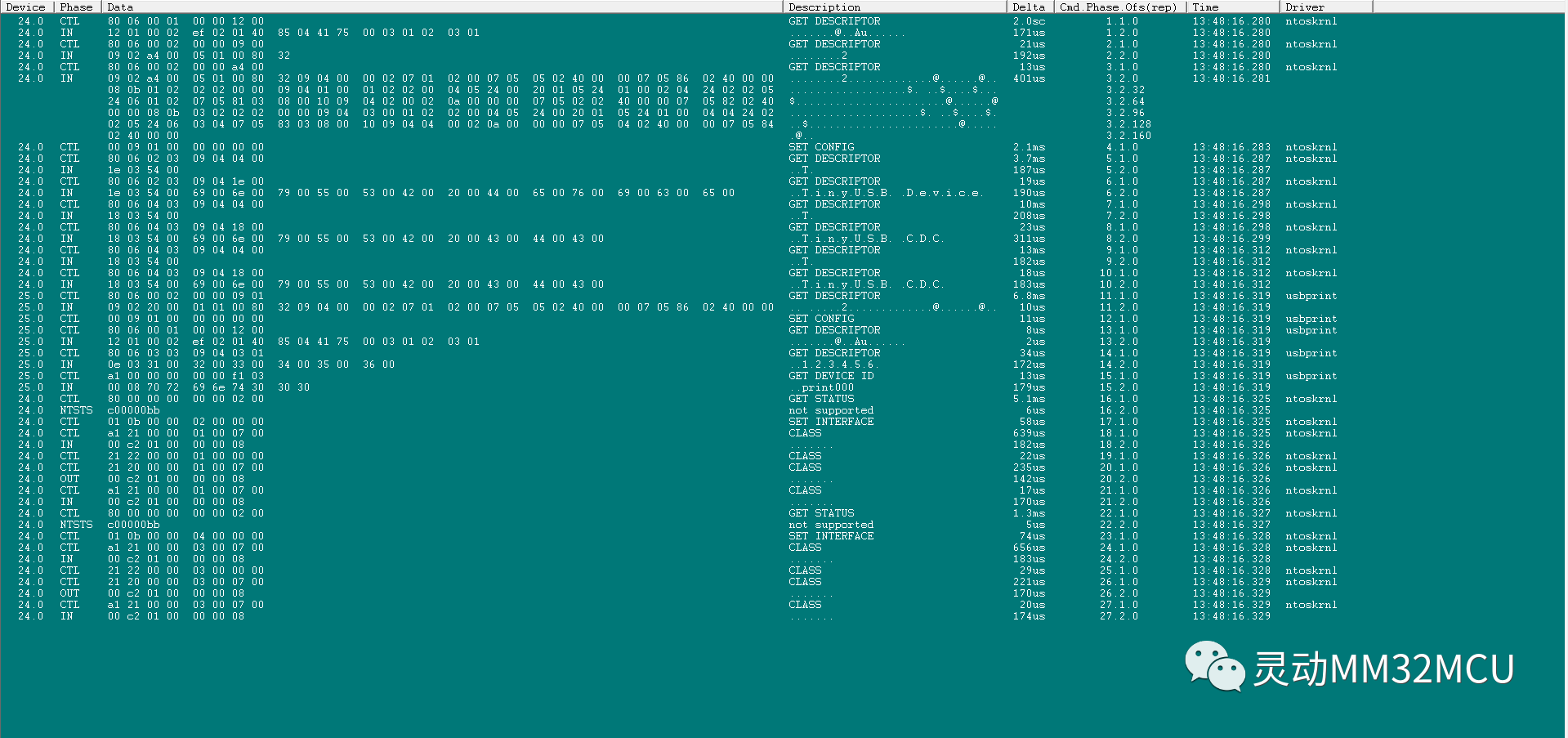
Task: Select the GET DEVICE ID row
Action: [831, 376]
